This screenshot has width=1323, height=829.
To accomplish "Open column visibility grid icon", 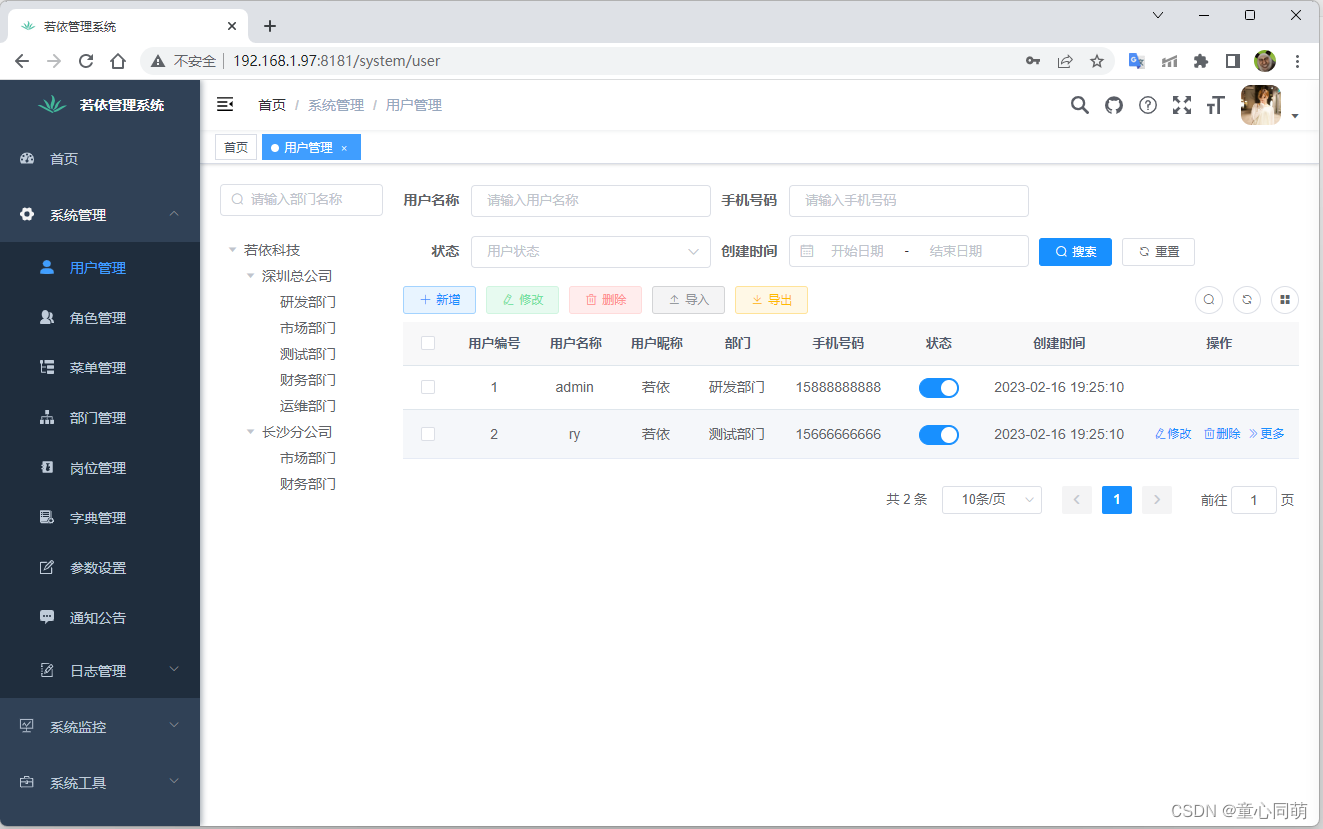I will click(1285, 299).
